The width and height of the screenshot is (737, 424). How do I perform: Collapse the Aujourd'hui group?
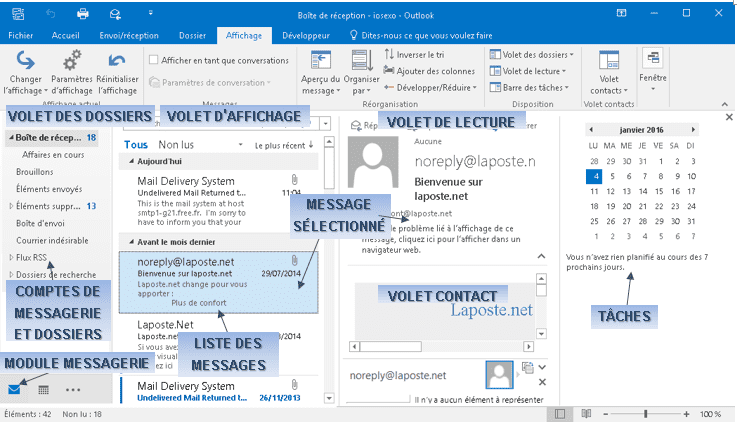tap(132, 161)
